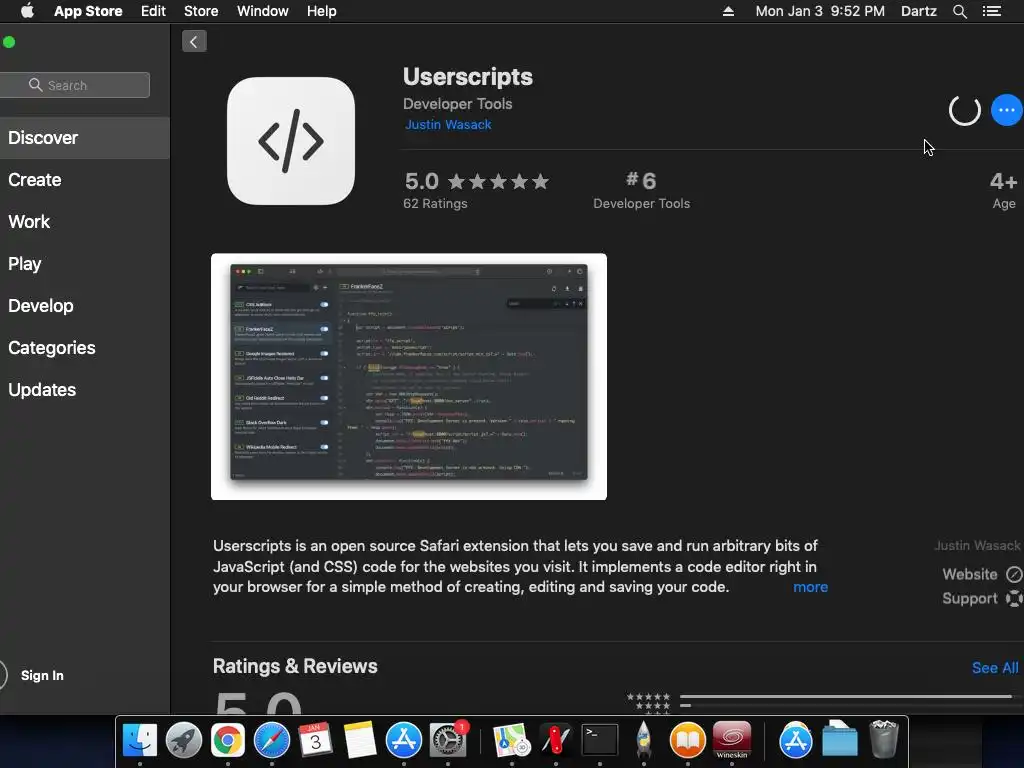The width and height of the screenshot is (1024, 768).
Task: Open the red pocket-knife app in Dock
Action: tap(556, 741)
